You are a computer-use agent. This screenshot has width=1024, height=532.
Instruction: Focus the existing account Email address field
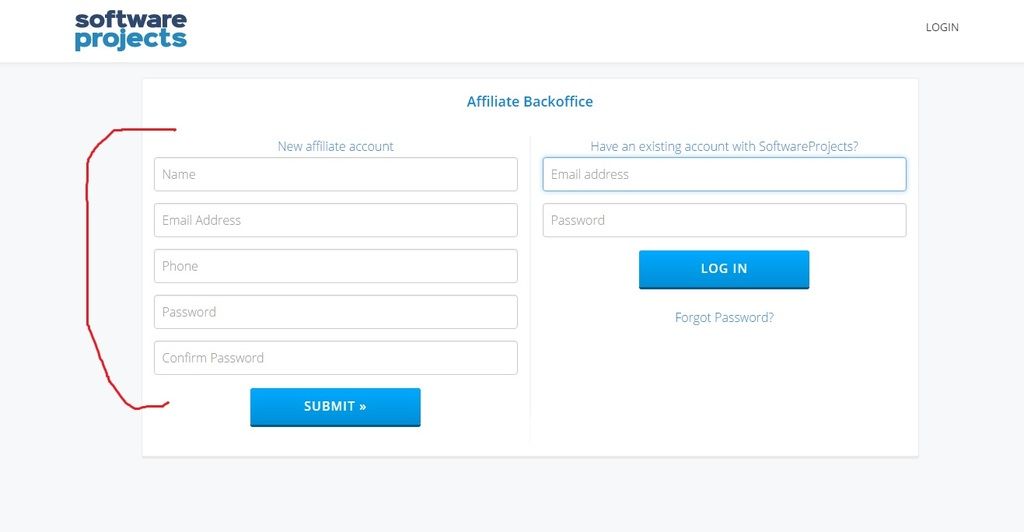pos(724,174)
